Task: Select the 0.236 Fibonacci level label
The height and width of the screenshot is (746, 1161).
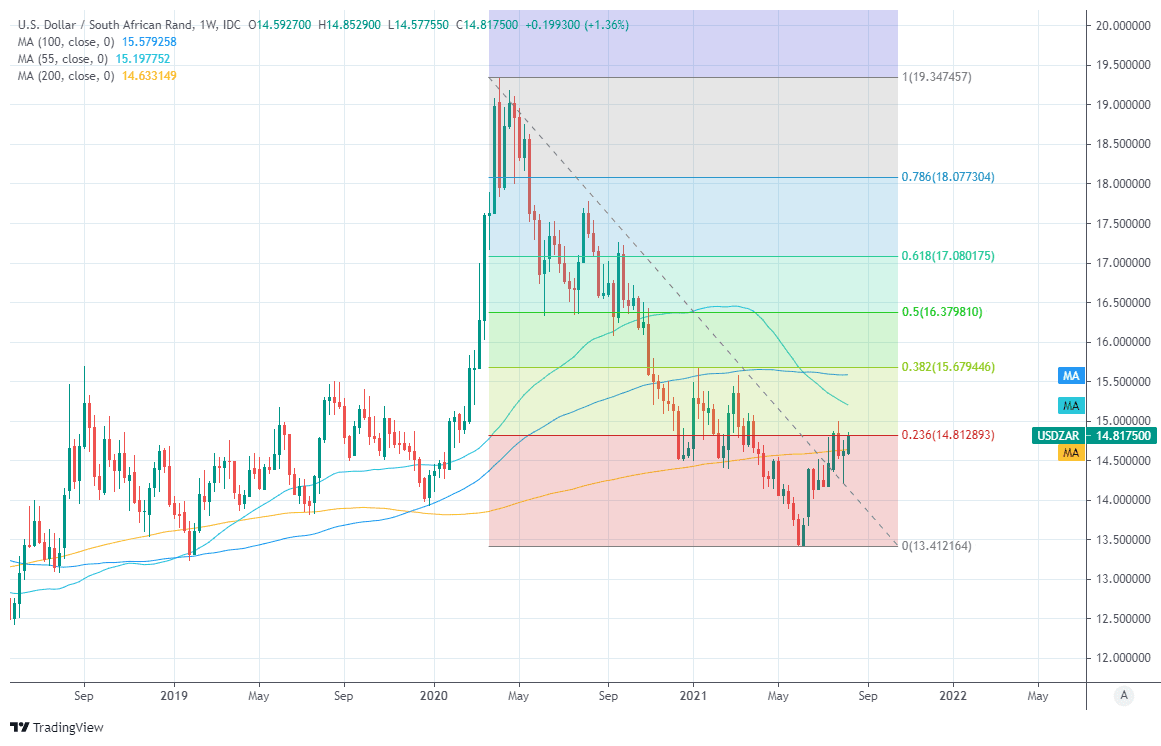Action: [948, 435]
